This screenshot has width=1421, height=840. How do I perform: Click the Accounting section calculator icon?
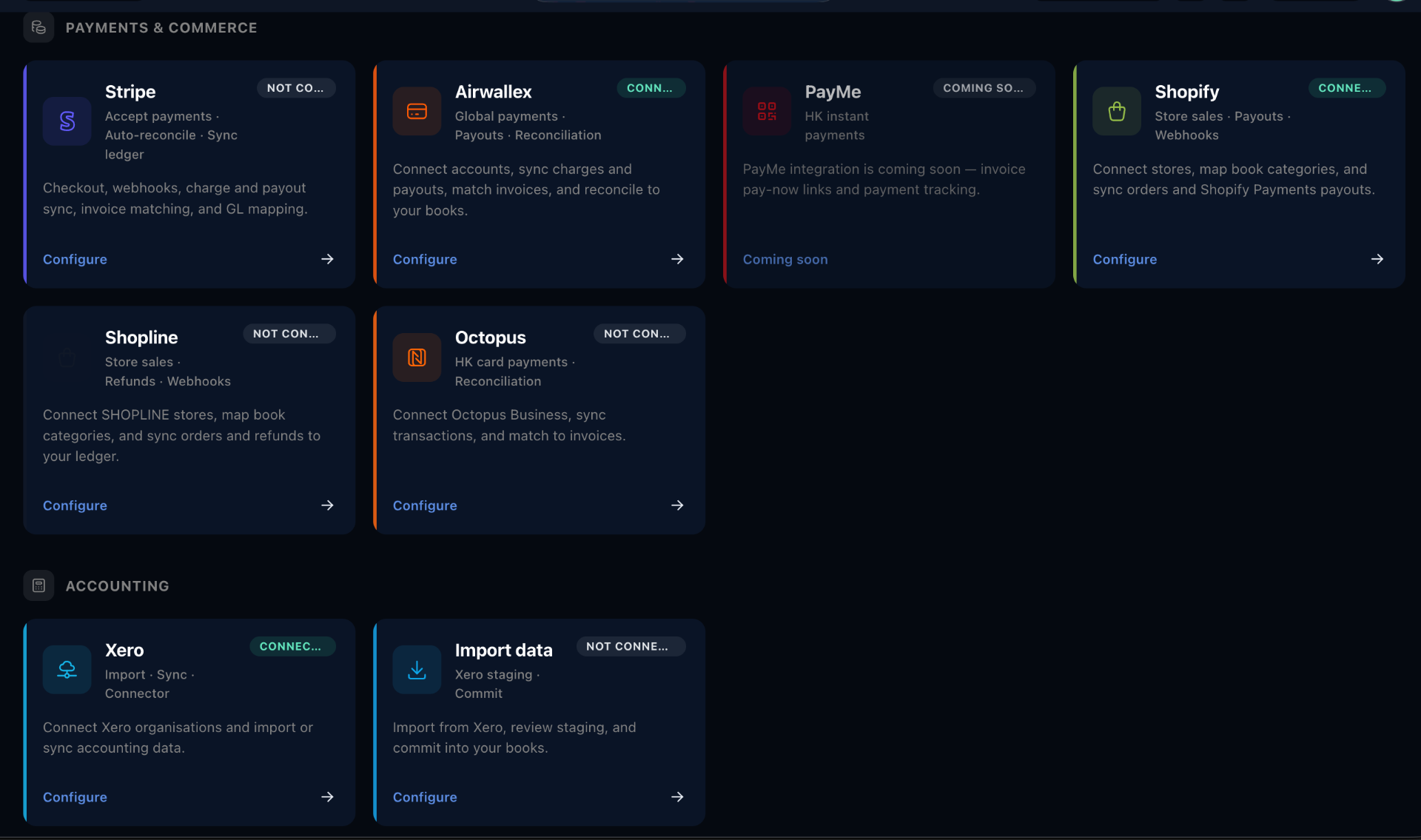38,585
